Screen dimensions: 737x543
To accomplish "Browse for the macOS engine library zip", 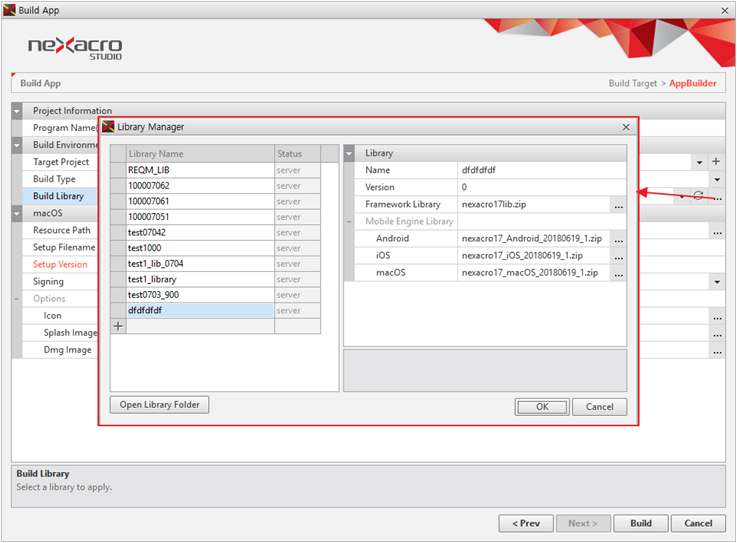I will click(619, 273).
